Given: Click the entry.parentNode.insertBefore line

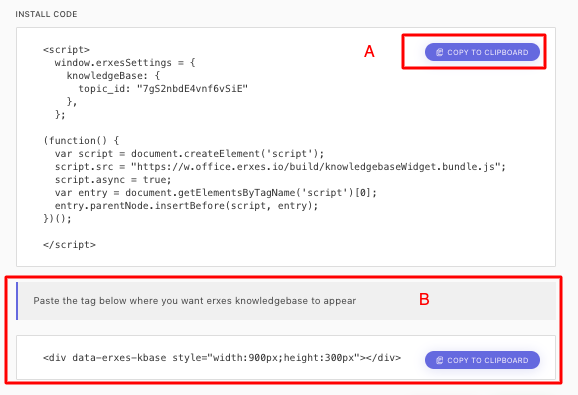Looking at the screenshot, I should pos(186,206).
